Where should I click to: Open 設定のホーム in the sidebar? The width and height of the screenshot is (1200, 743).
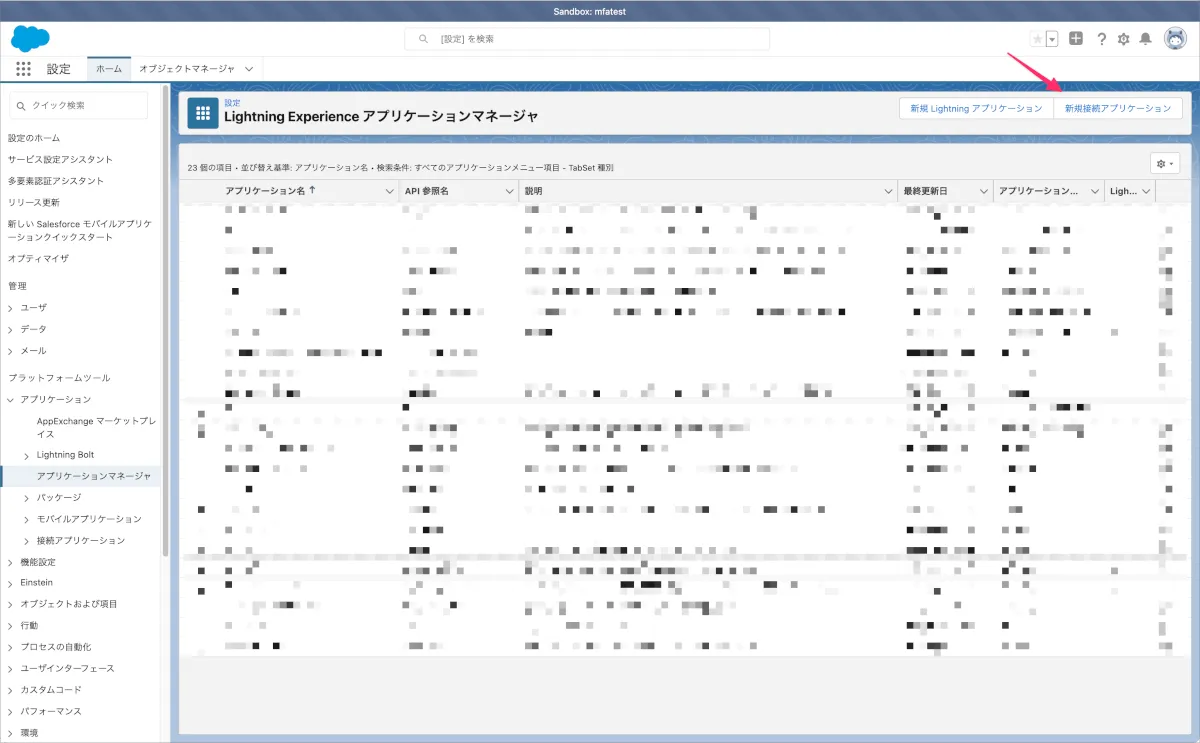tap(34, 138)
